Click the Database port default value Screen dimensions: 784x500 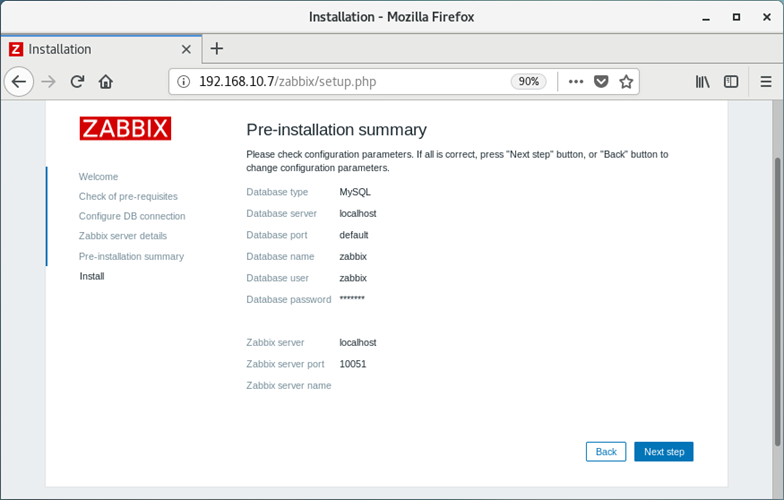[354, 235]
